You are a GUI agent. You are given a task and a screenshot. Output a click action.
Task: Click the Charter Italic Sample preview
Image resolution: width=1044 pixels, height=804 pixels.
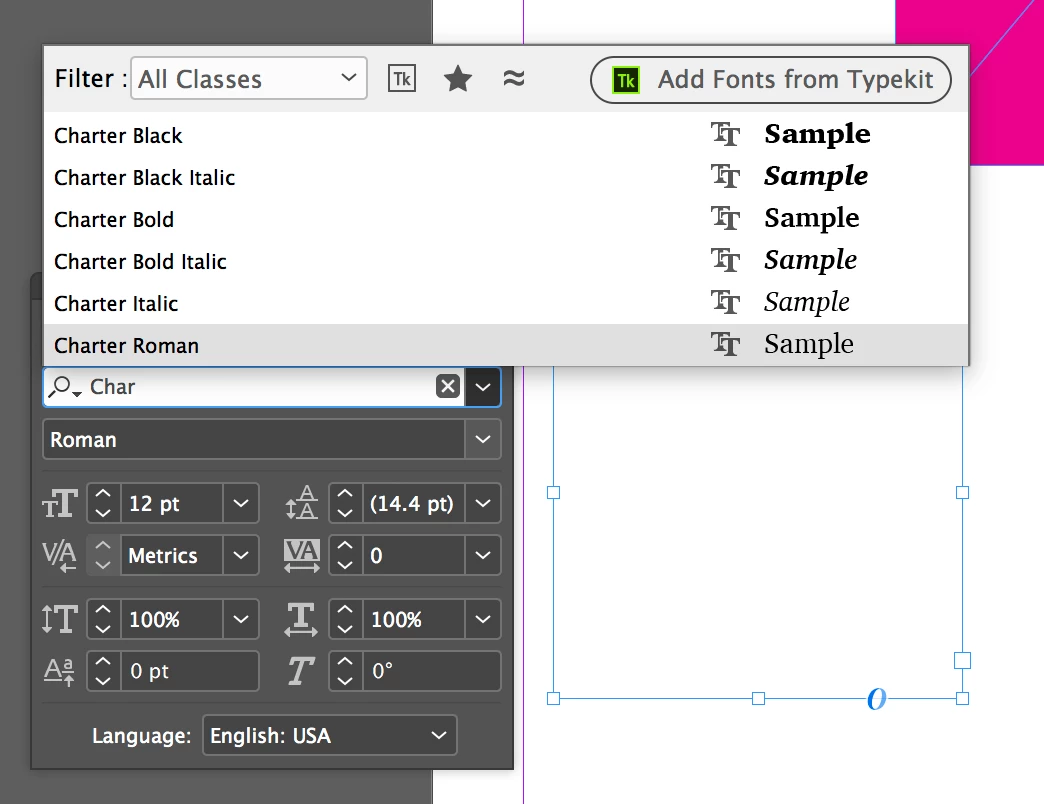pyautogui.click(x=806, y=302)
